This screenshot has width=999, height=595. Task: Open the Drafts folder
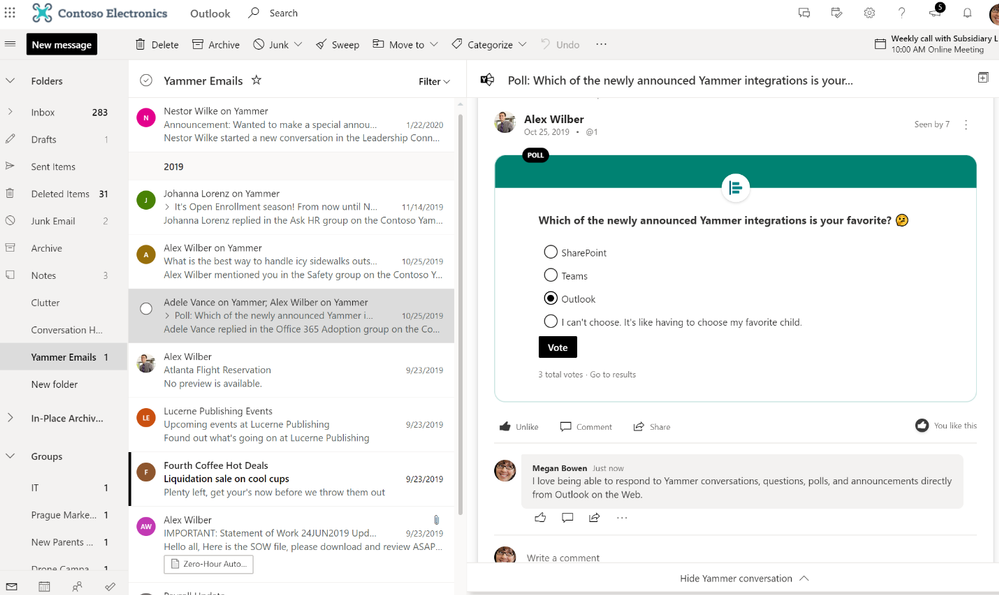[64, 140]
